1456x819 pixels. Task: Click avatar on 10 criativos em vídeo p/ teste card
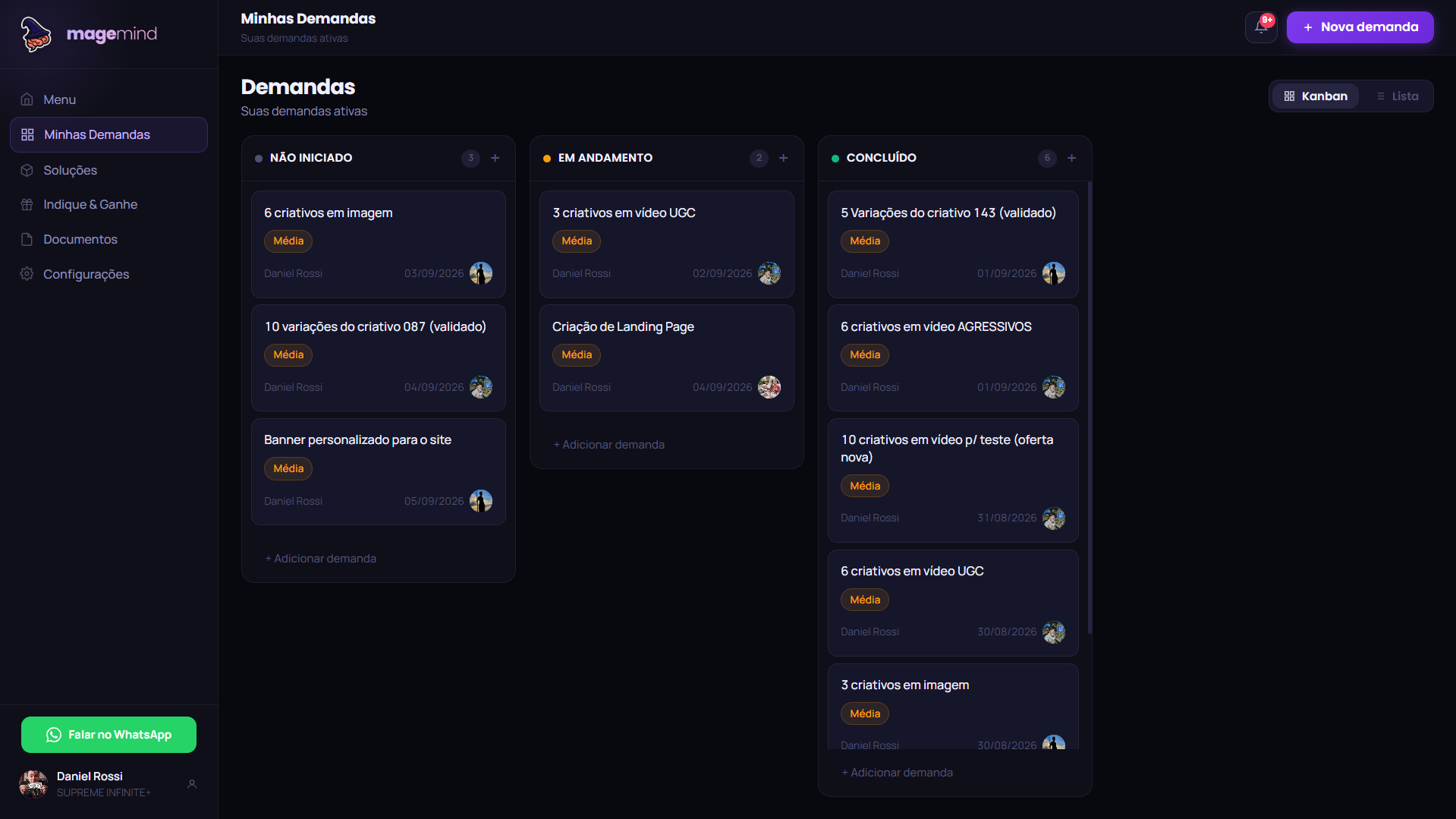(x=1054, y=518)
